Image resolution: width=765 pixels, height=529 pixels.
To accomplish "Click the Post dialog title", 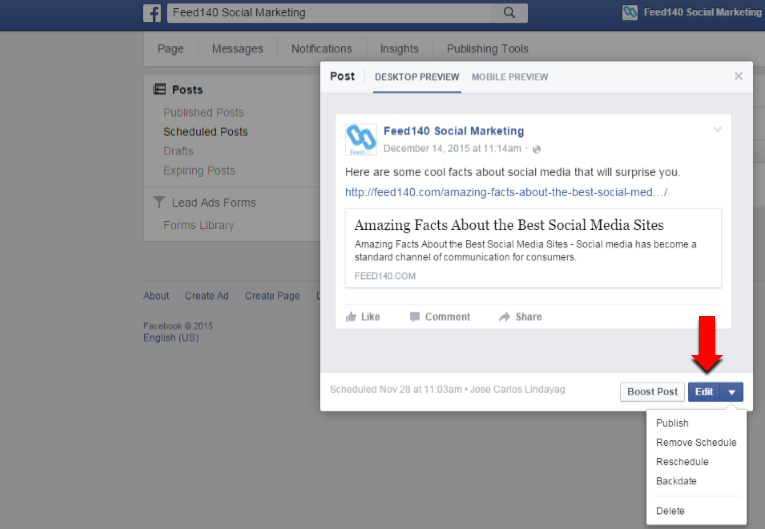I will (x=342, y=76).
